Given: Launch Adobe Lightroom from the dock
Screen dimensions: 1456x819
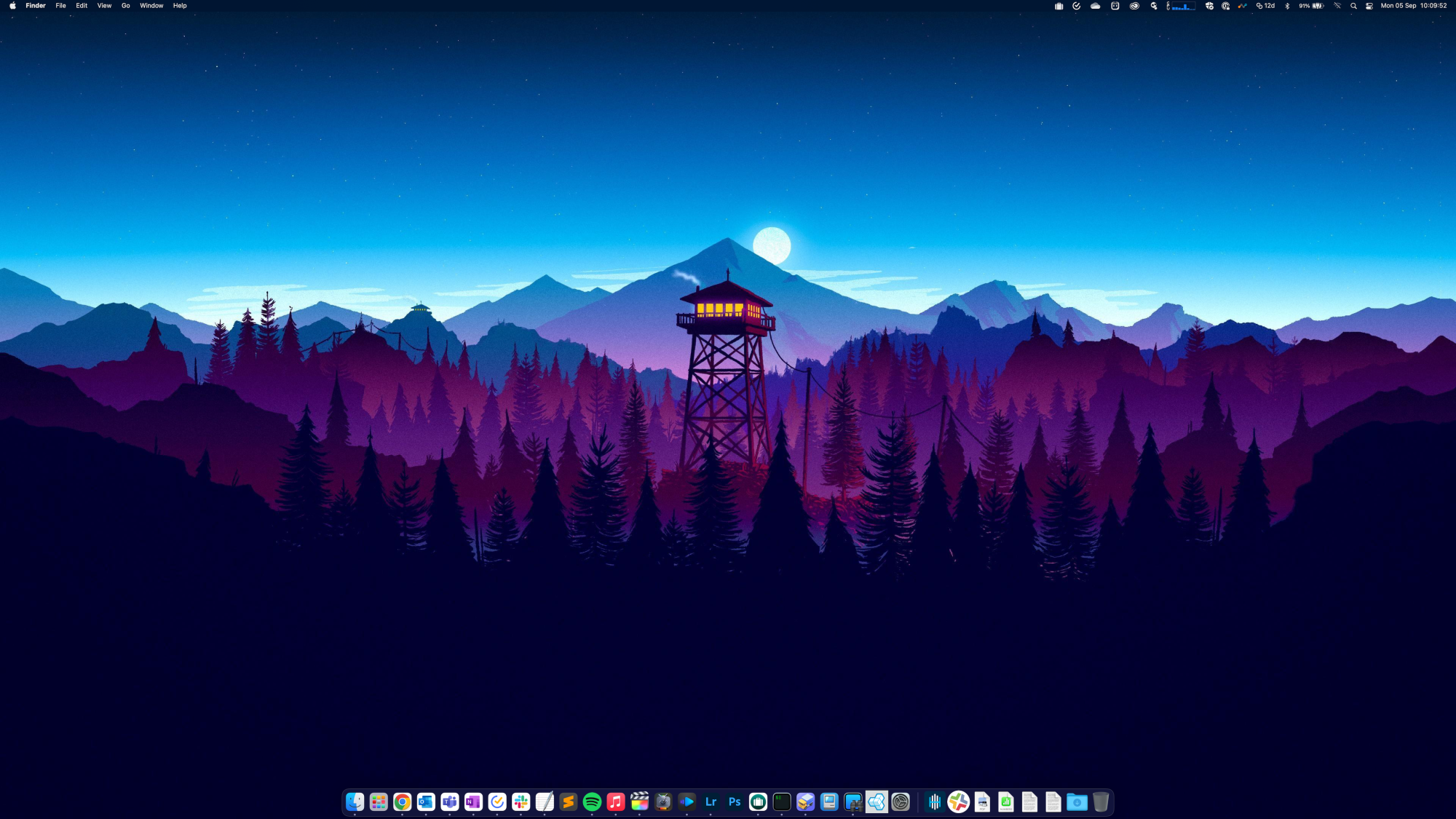Looking at the screenshot, I should [711, 802].
